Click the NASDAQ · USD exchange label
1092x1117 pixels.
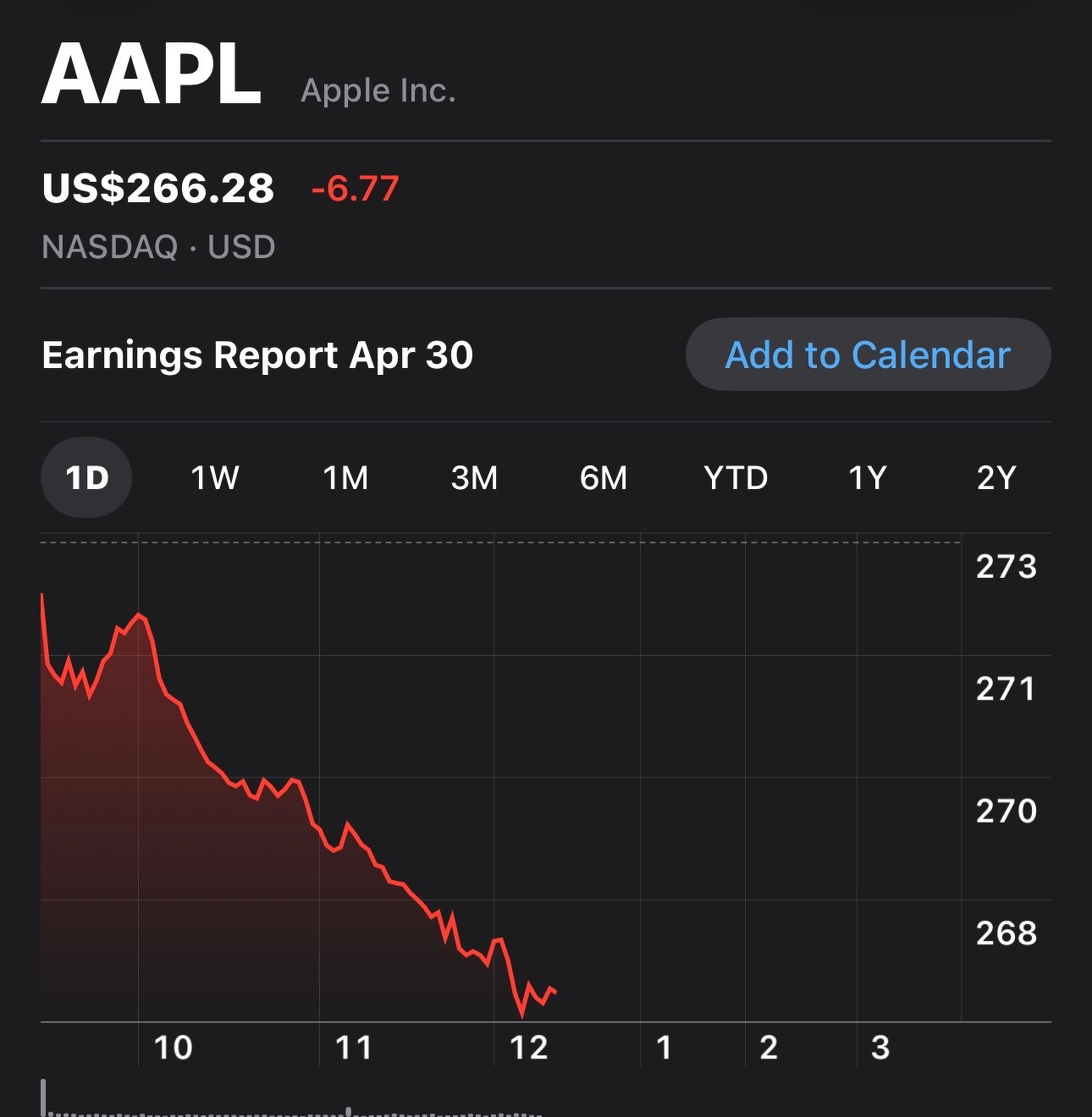click(x=158, y=247)
